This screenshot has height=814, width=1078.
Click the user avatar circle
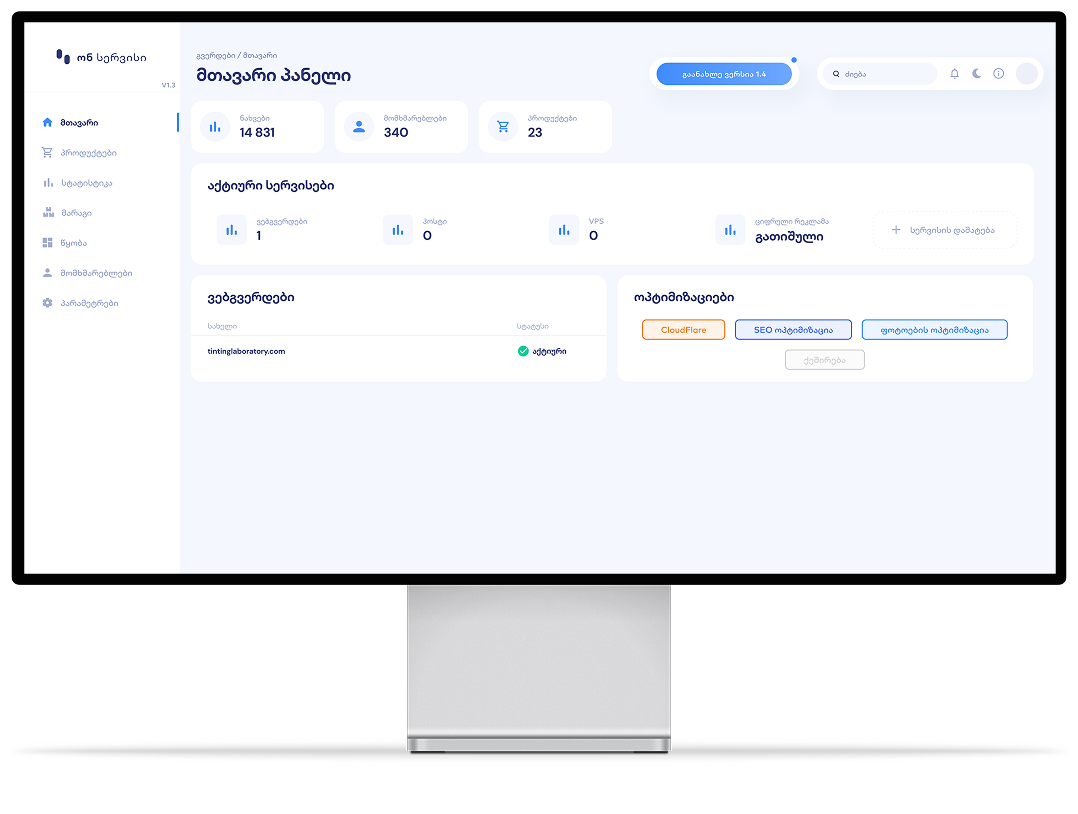coord(1026,74)
